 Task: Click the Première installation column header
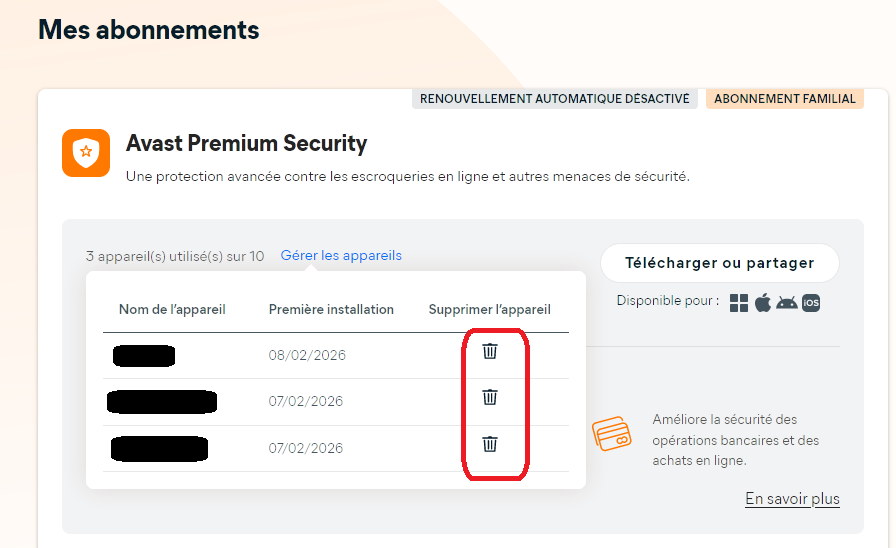(x=331, y=310)
